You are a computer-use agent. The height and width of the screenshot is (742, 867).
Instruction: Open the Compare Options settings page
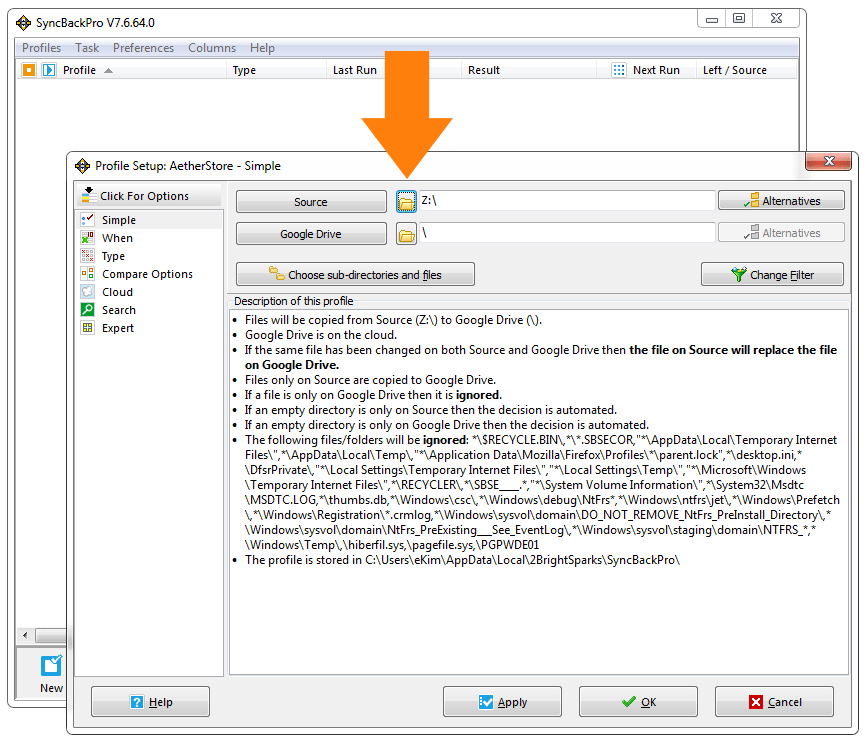149,274
